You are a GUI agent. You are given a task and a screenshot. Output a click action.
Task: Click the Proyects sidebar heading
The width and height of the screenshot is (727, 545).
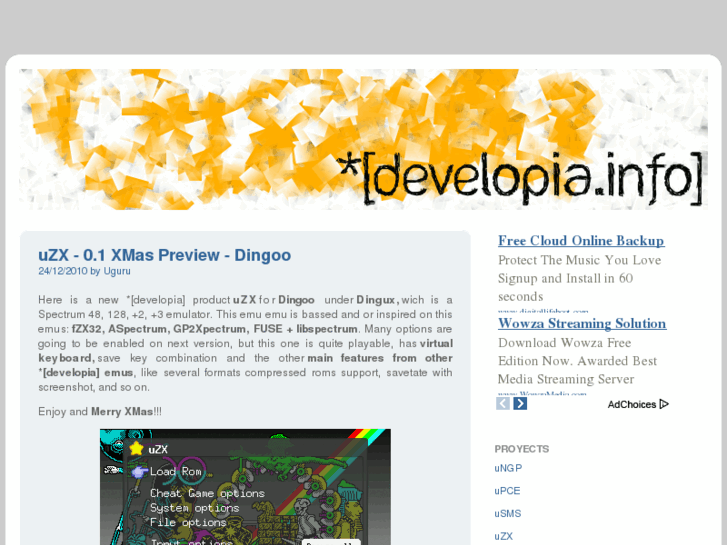click(522, 449)
